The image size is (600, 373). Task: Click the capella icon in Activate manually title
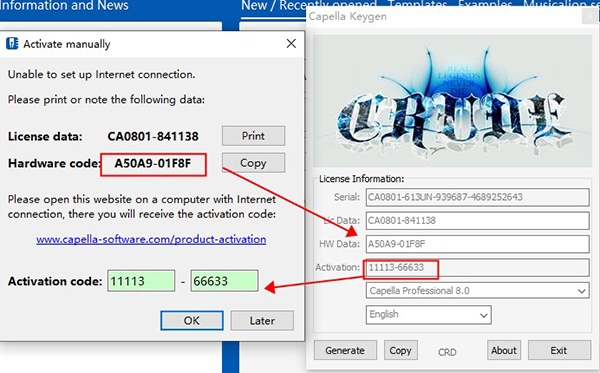click(12, 44)
